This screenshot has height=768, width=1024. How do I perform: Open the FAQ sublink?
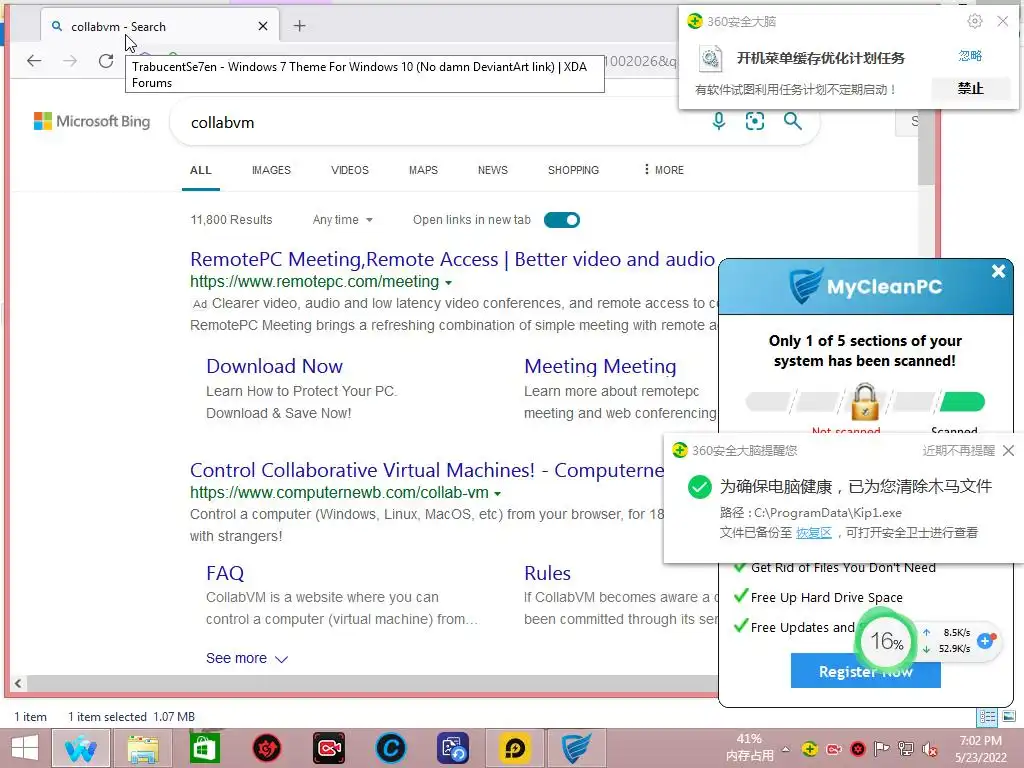[x=225, y=573]
